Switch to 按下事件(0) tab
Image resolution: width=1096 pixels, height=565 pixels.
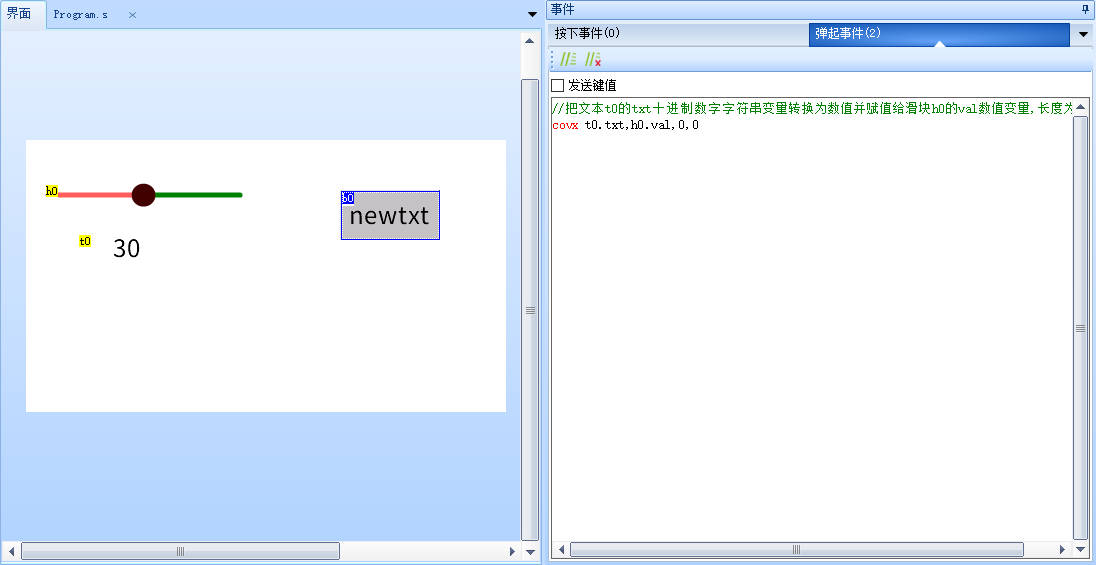coord(588,34)
